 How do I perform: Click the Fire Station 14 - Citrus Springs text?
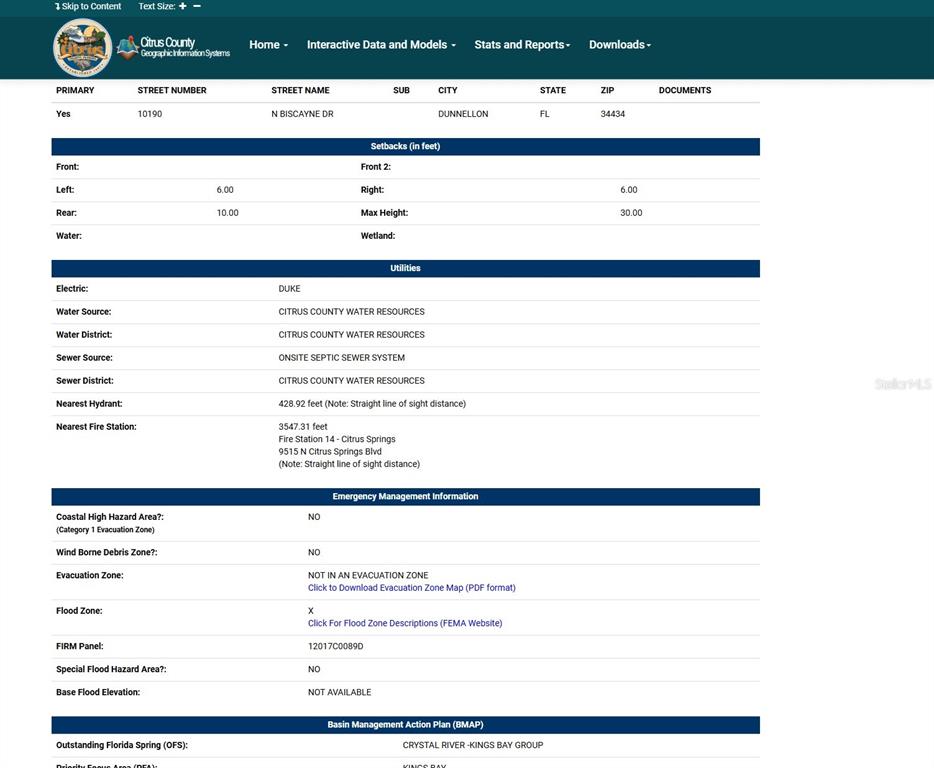(337, 439)
